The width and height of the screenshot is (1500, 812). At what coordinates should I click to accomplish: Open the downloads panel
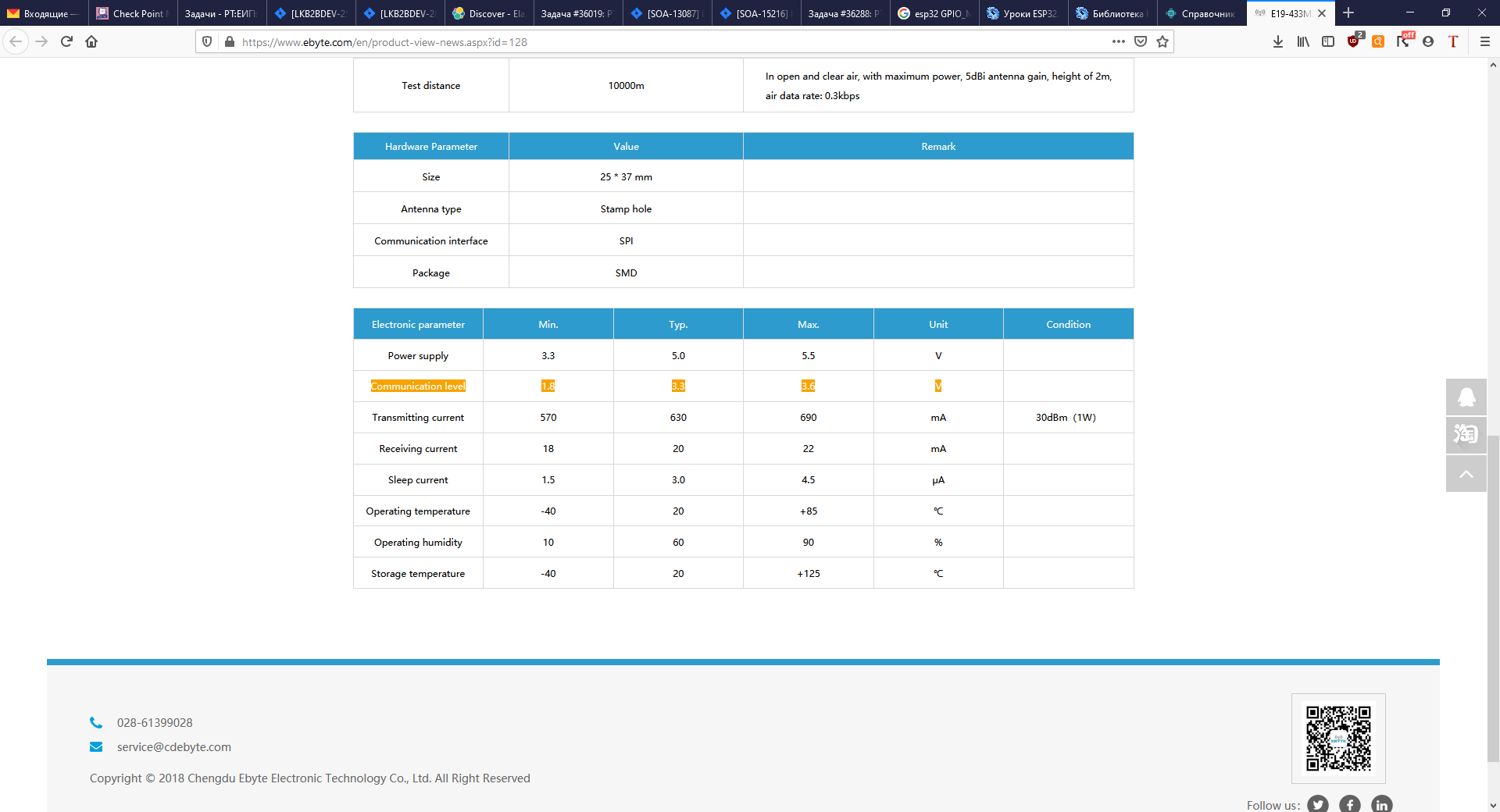point(1278,41)
